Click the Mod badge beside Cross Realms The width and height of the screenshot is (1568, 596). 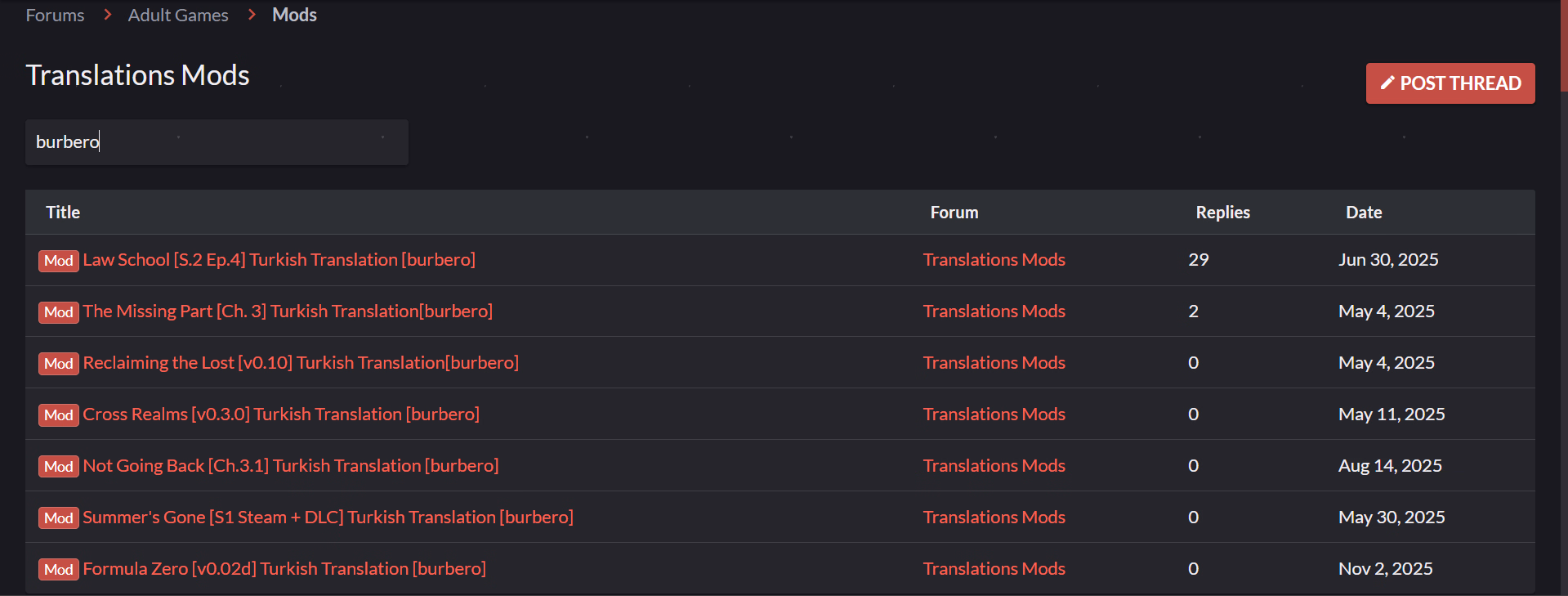(59, 415)
